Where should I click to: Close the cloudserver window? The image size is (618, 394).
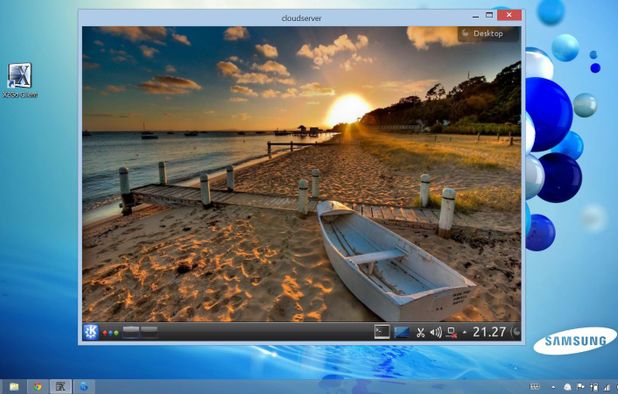tap(509, 15)
